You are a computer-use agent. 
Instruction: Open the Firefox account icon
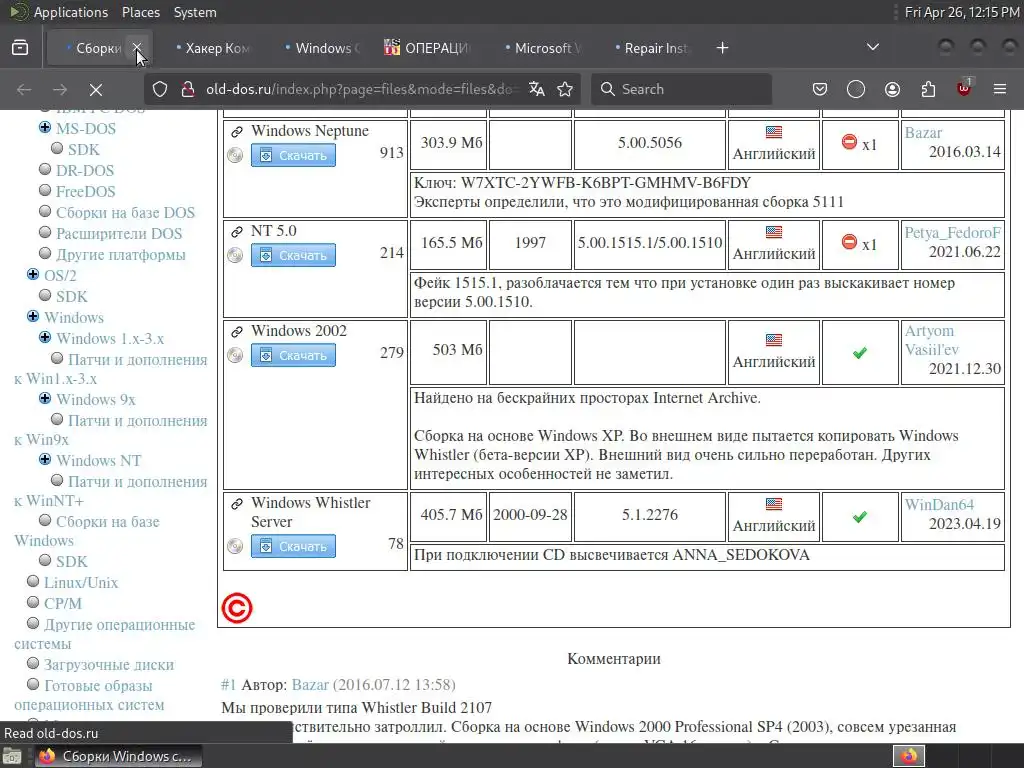tap(892, 89)
